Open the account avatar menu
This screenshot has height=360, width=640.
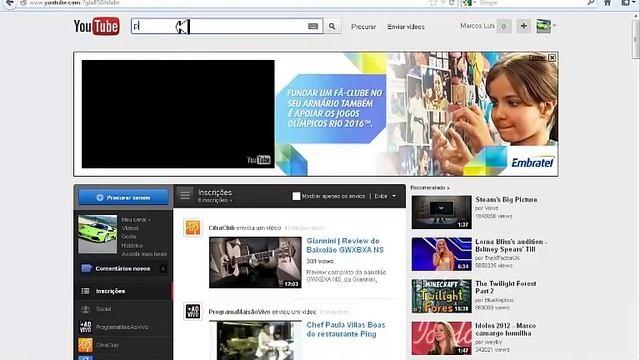tap(546, 26)
